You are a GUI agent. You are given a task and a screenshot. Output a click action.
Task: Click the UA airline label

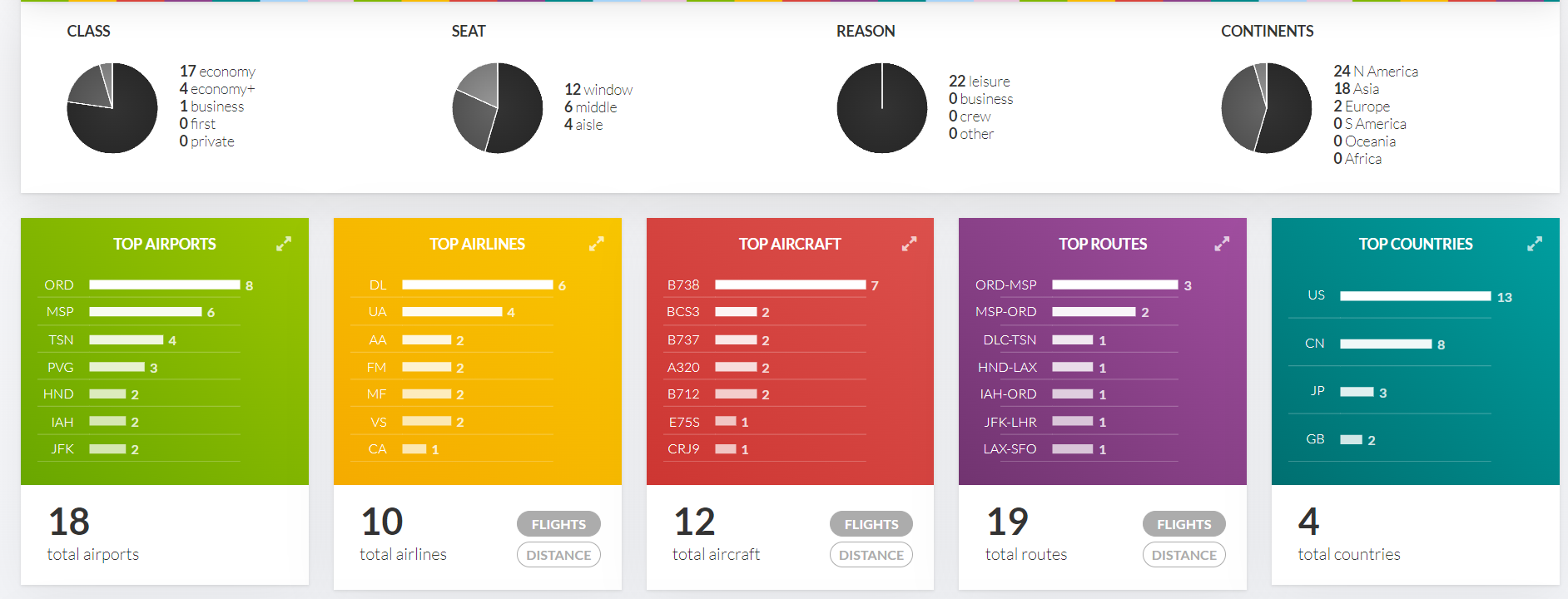(x=378, y=312)
